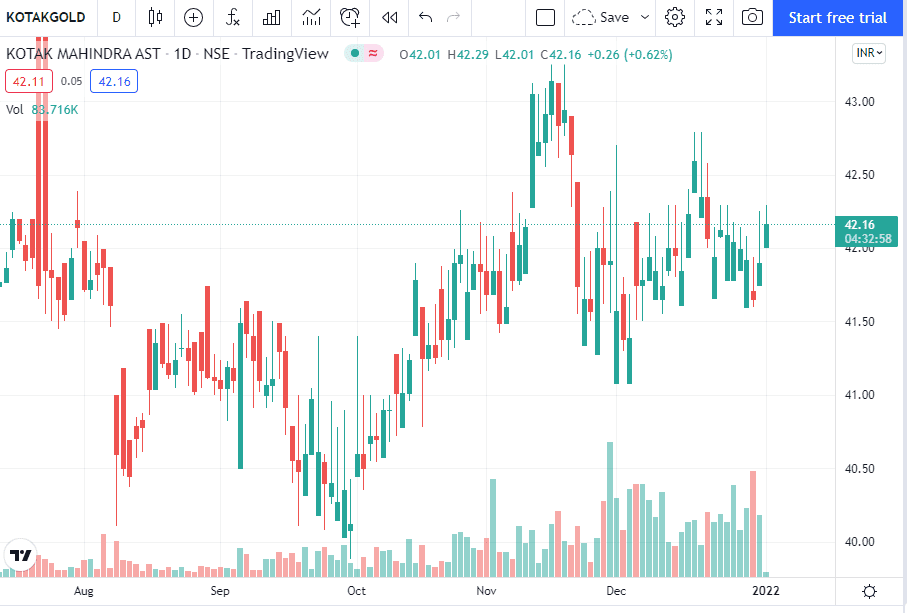Click the 41.50 price scale label
This screenshot has width=907, height=613.
(860, 322)
